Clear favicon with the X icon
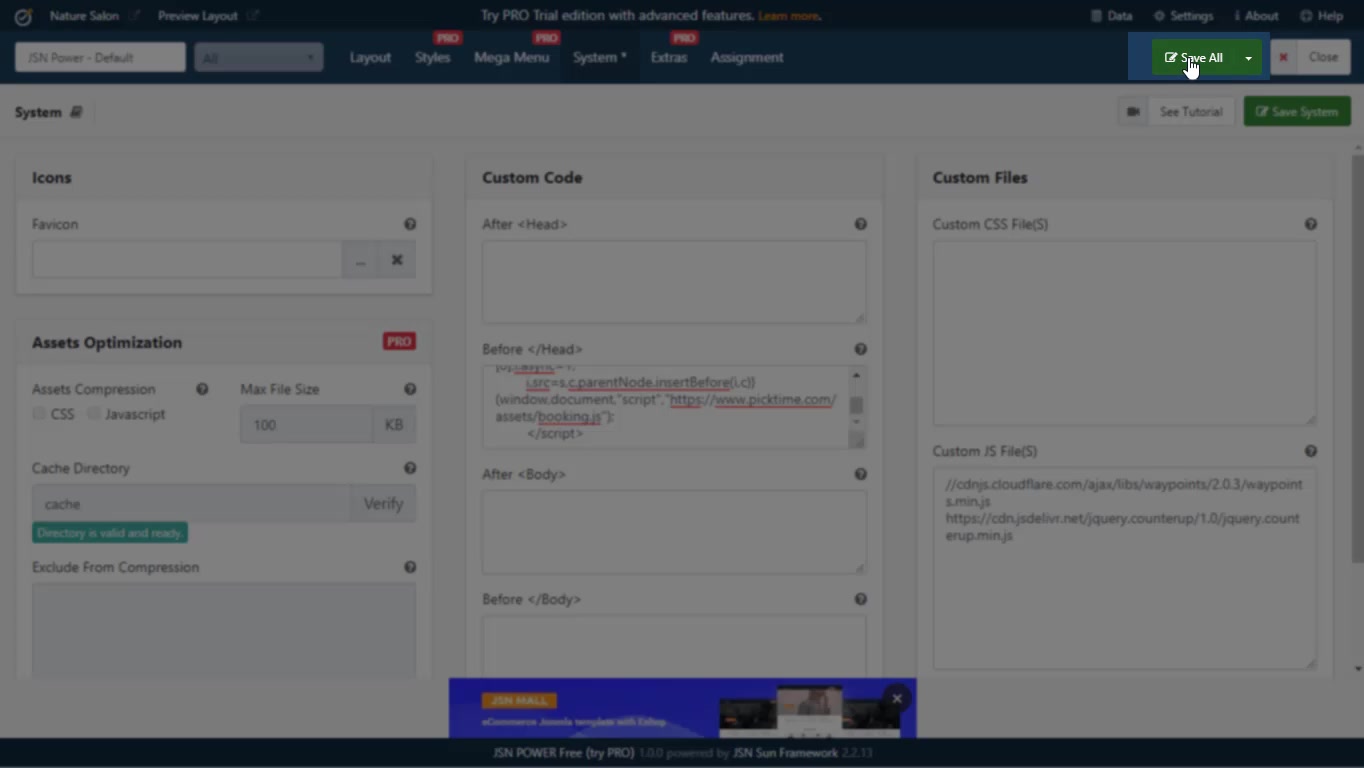This screenshot has width=1364, height=768. [397, 260]
